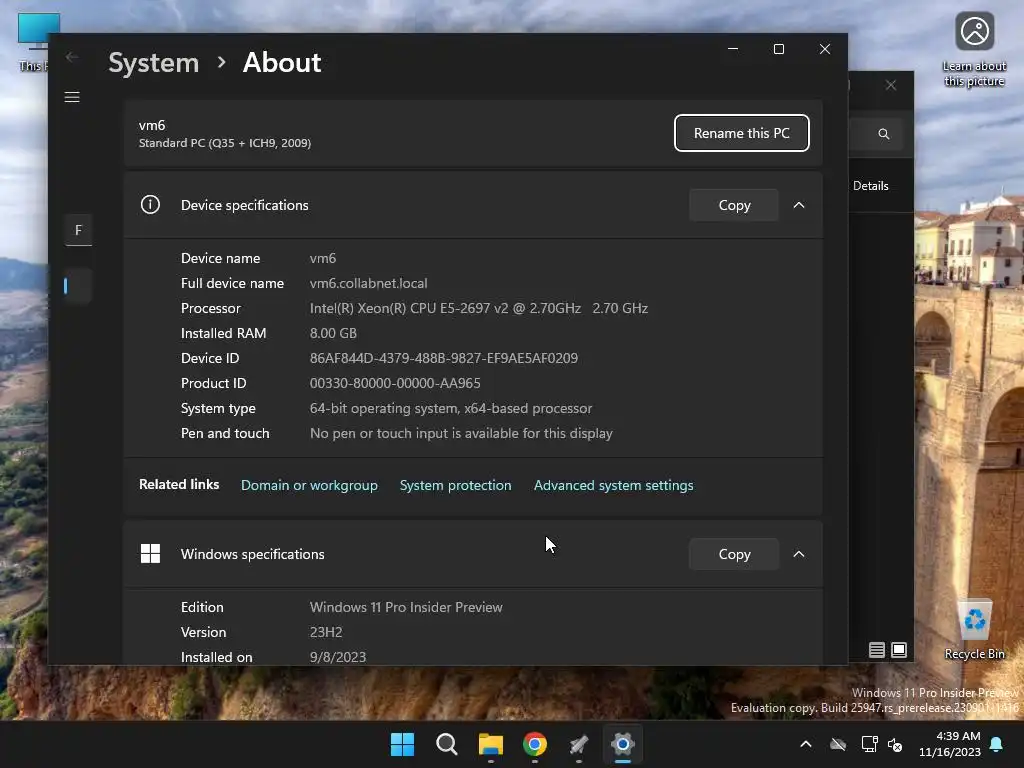Click the Pen and touch value text

click(461, 434)
